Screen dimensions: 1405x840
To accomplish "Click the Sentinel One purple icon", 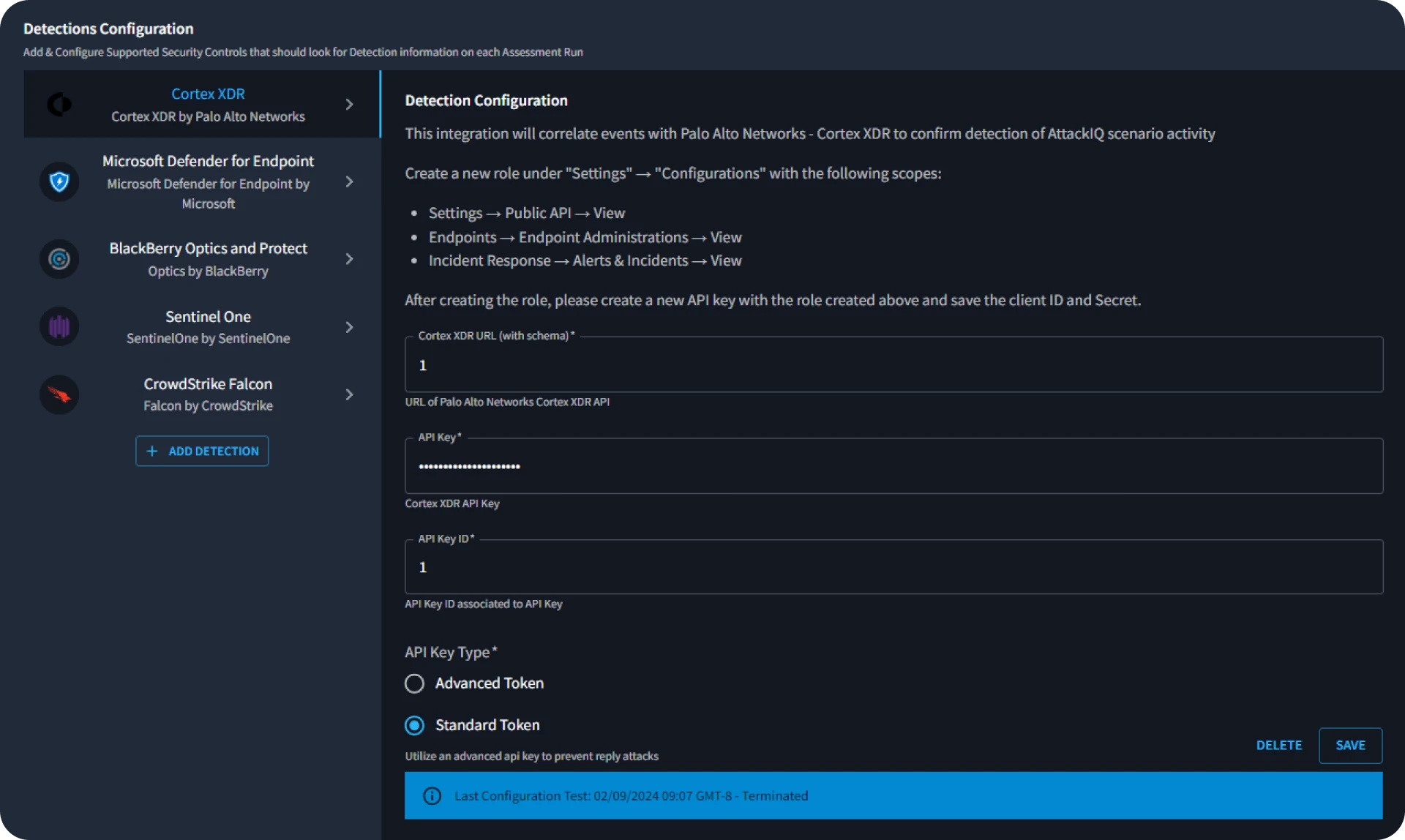I will 59,327.
